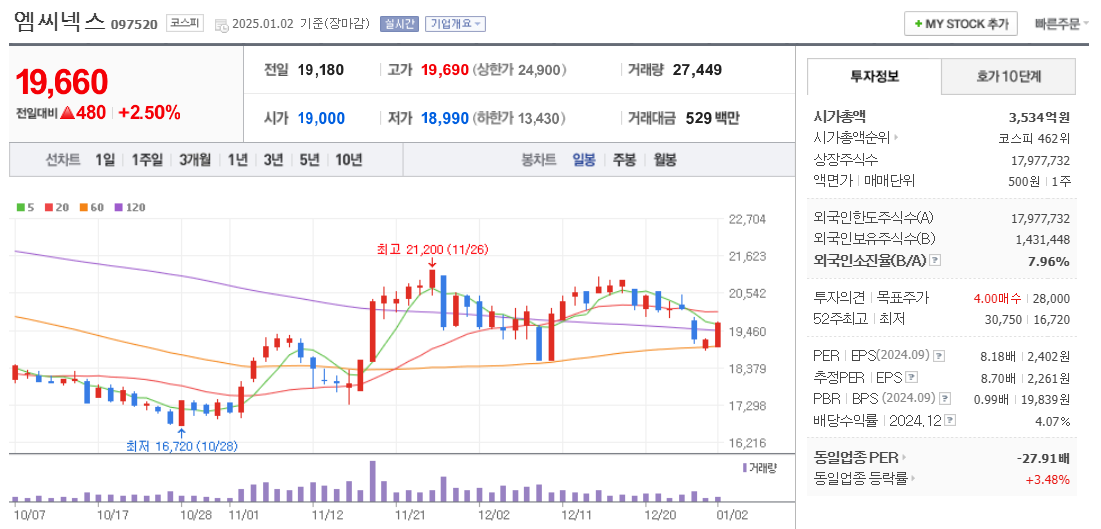Click the clock icon beside the date
This screenshot has width=1101, height=529.
pyautogui.click(x=221, y=25)
